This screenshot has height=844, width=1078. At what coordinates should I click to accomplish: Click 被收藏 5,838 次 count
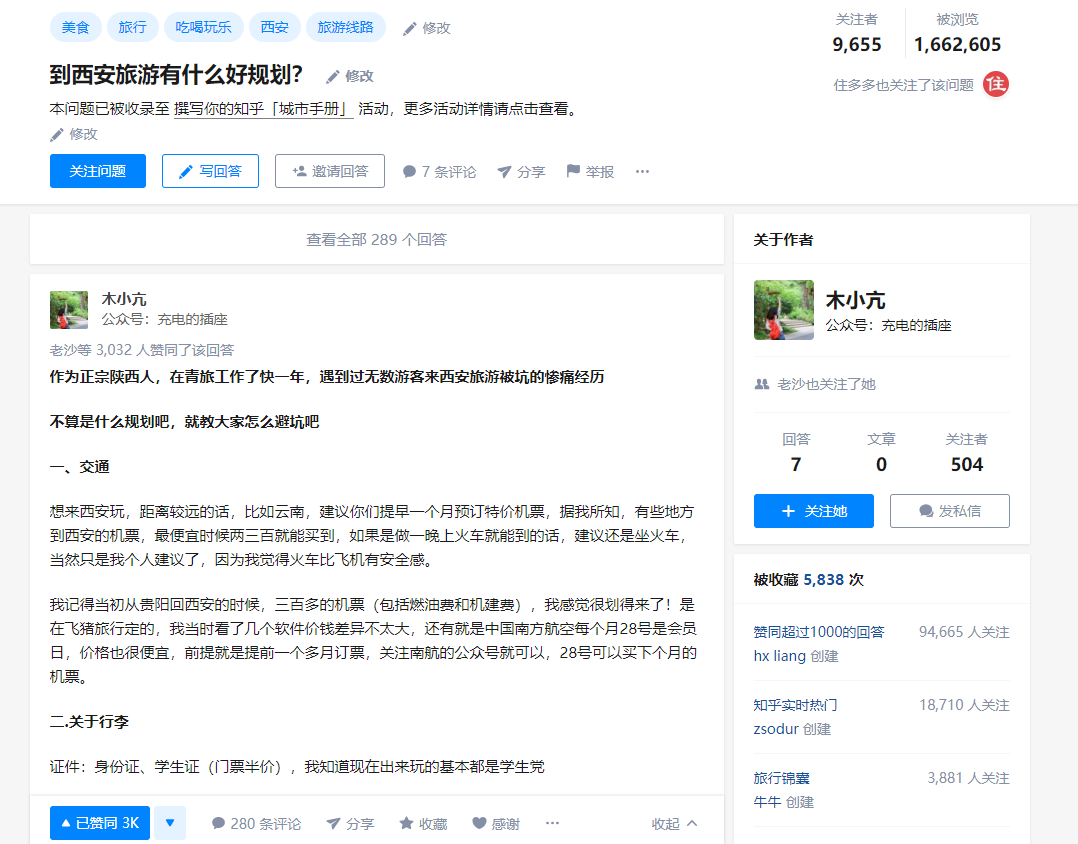pos(808,579)
